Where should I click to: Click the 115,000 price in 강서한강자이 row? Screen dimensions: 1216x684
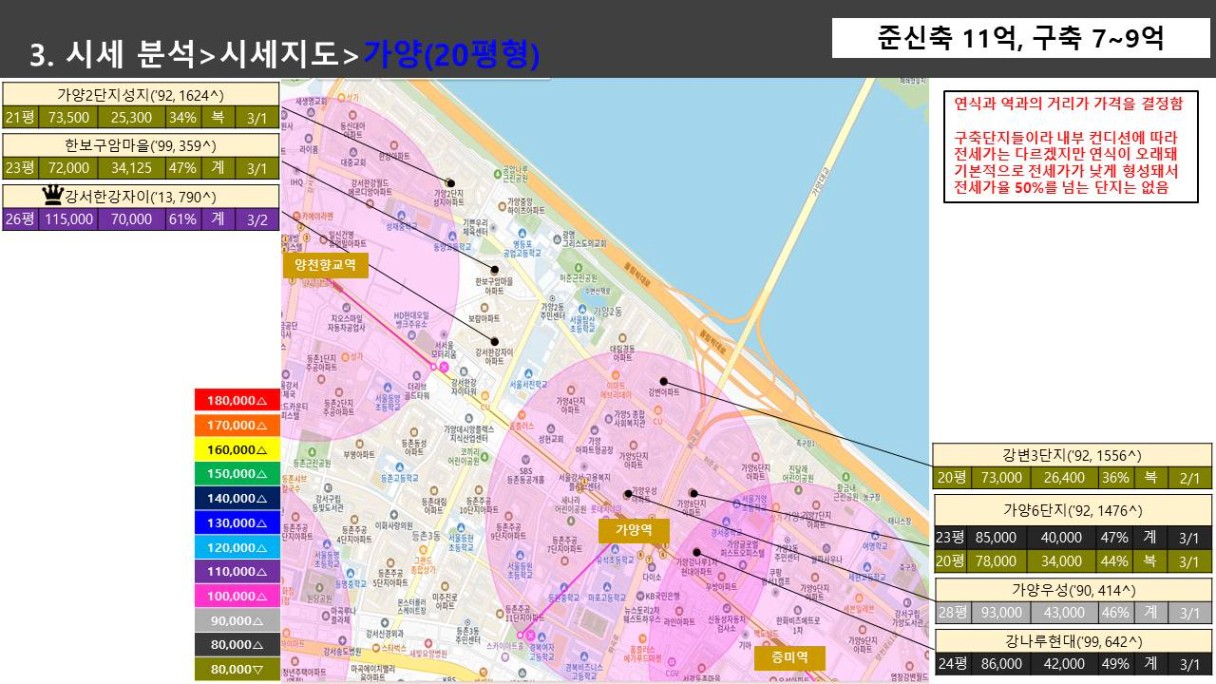click(68, 219)
